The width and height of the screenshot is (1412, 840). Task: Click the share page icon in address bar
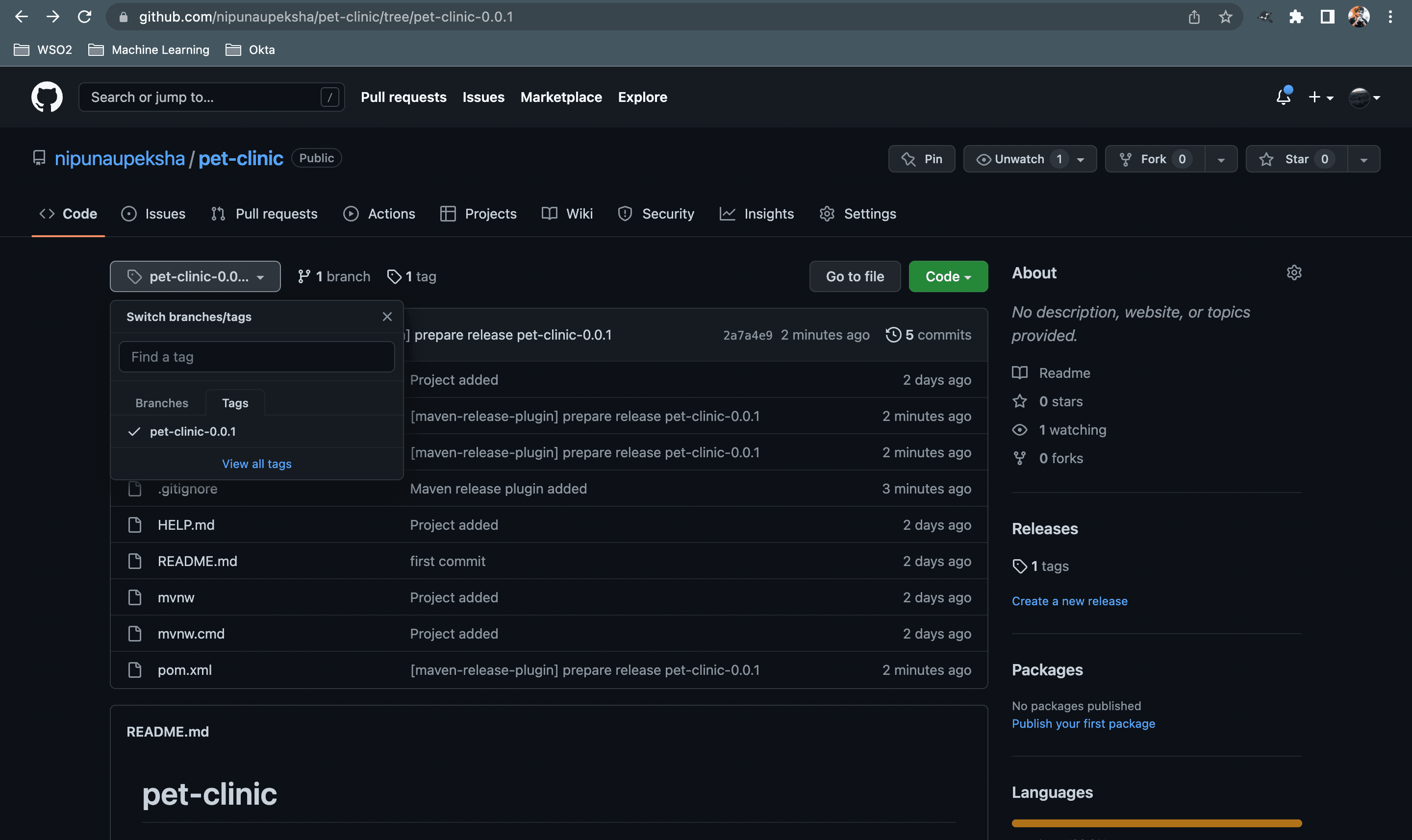tap(1194, 17)
